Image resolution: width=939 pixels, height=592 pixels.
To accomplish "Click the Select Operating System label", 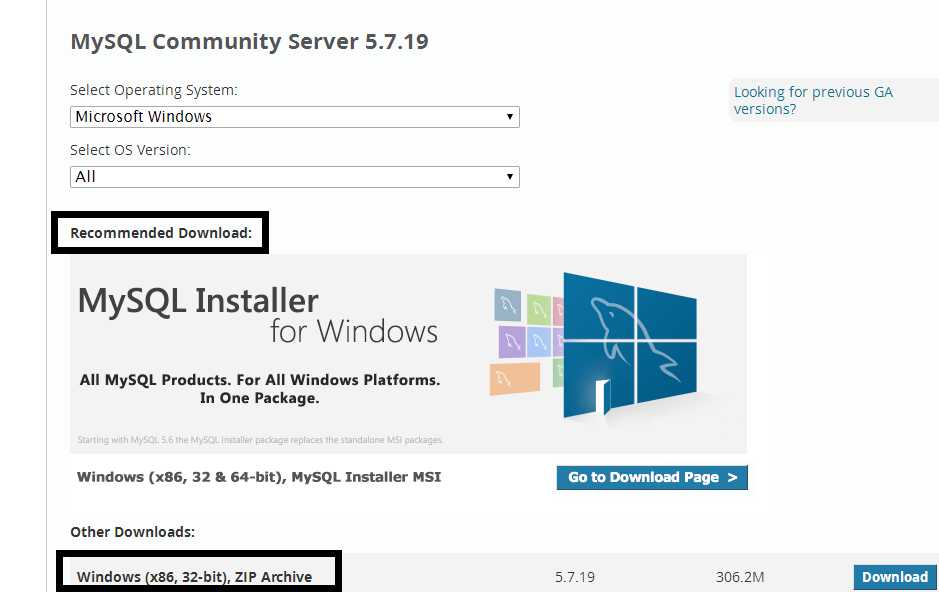I will pos(154,90).
